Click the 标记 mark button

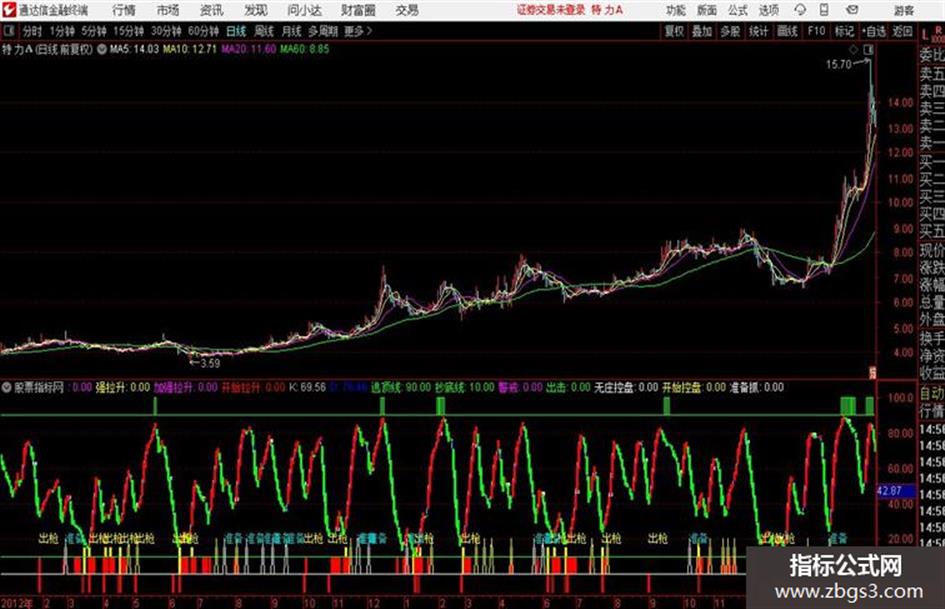pyautogui.click(x=844, y=31)
